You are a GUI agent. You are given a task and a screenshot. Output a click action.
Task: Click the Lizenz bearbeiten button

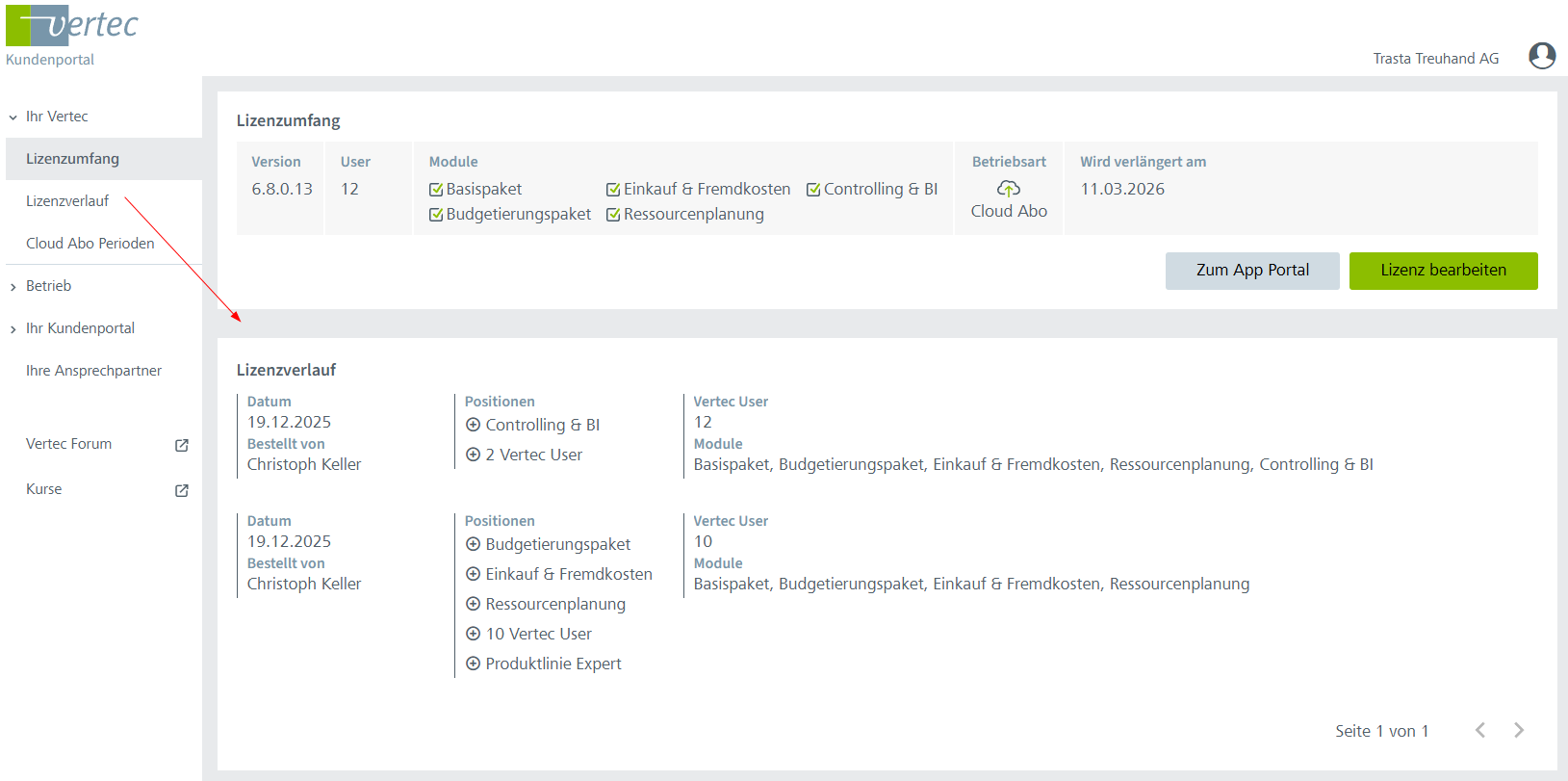pyautogui.click(x=1443, y=271)
